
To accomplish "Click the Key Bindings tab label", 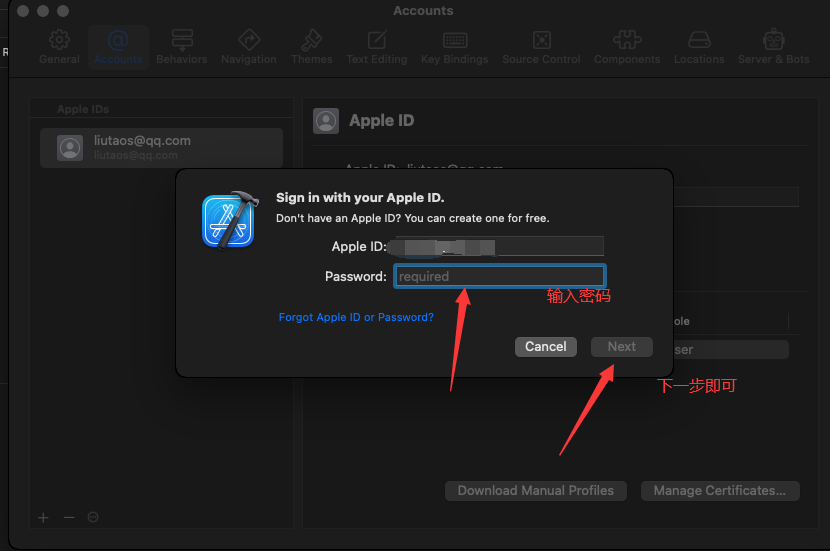I will coord(455,59).
